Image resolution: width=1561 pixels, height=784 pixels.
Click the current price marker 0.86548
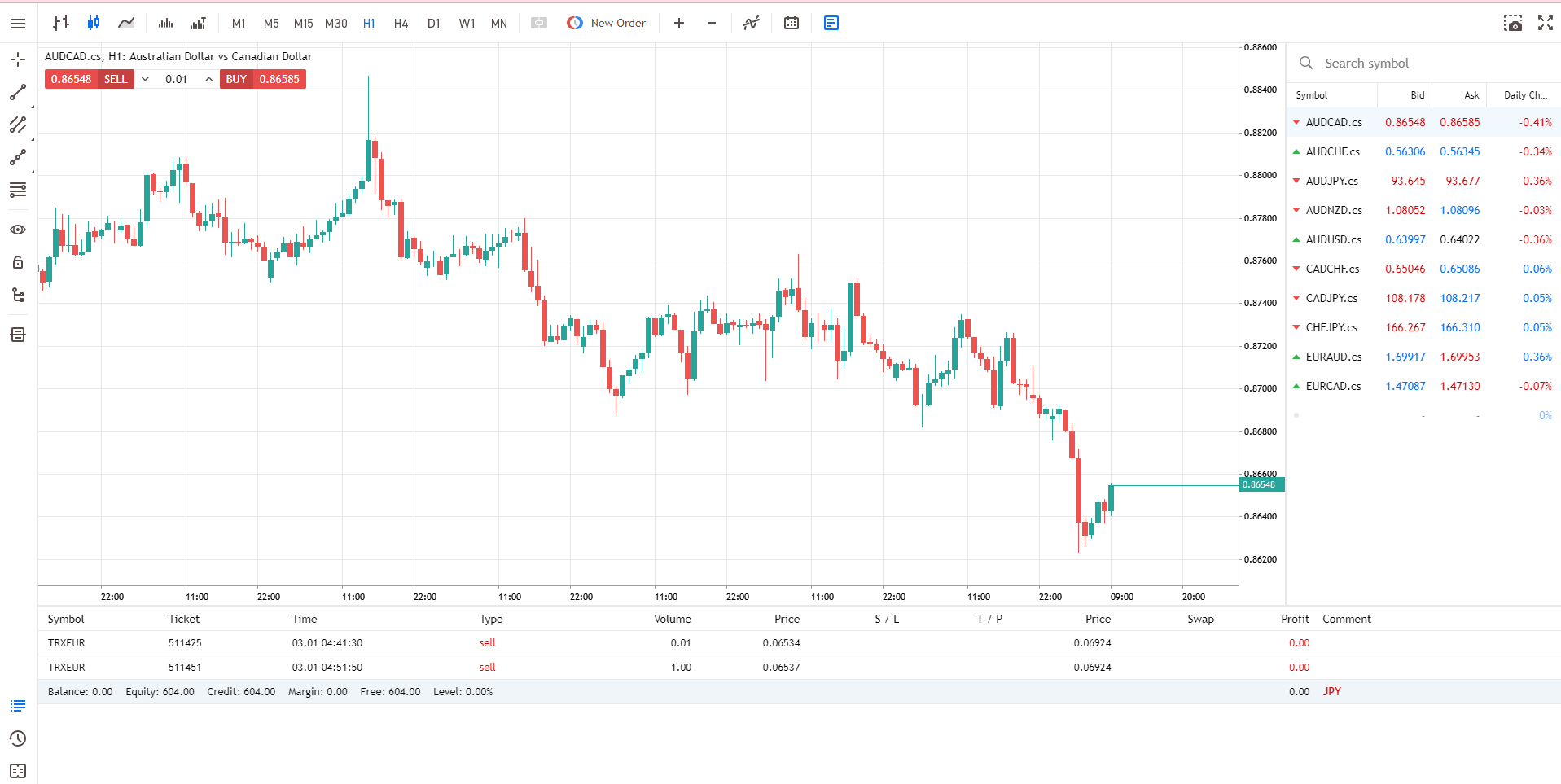[x=1261, y=484]
